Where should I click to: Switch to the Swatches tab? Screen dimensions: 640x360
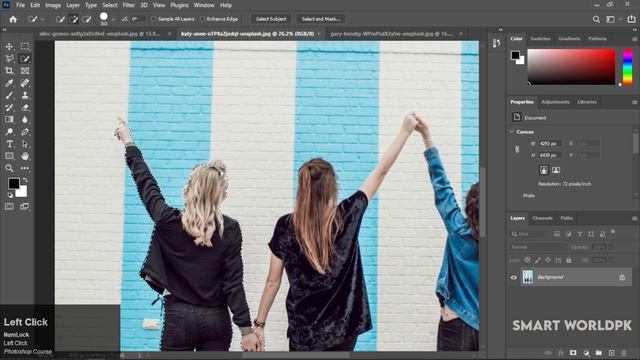540,39
